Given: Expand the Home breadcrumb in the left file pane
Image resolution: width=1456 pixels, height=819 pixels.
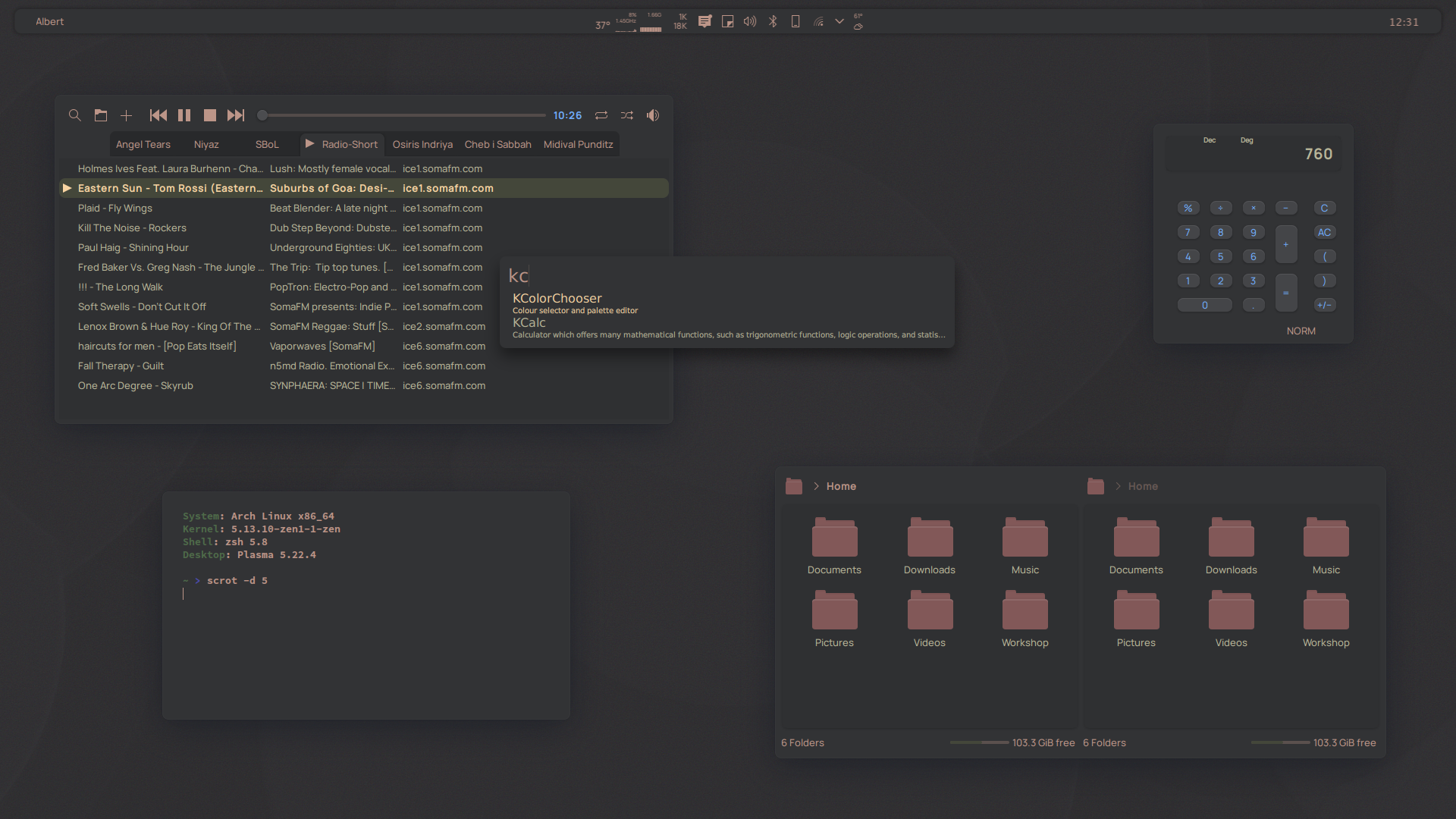Looking at the screenshot, I should coord(817,486).
